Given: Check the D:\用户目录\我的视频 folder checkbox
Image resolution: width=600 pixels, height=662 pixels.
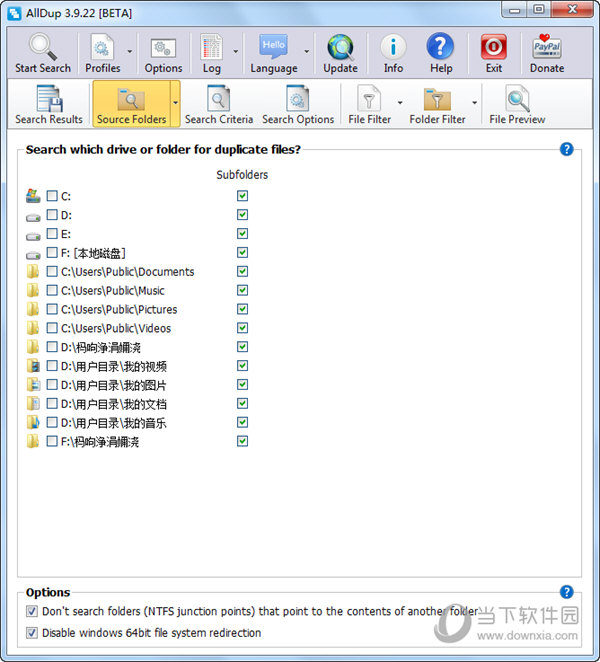Looking at the screenshot, I should pyautogui.click(x=52, y=366).
